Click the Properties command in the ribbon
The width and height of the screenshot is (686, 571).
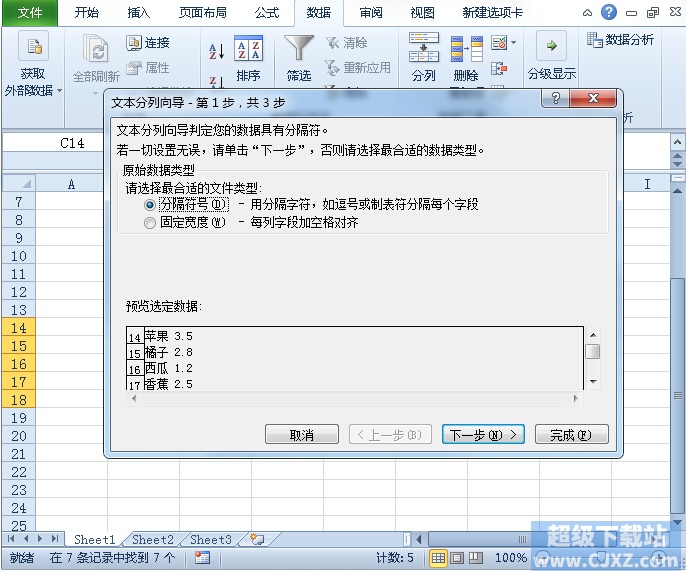pyautogui.click(x=148, y=67)
